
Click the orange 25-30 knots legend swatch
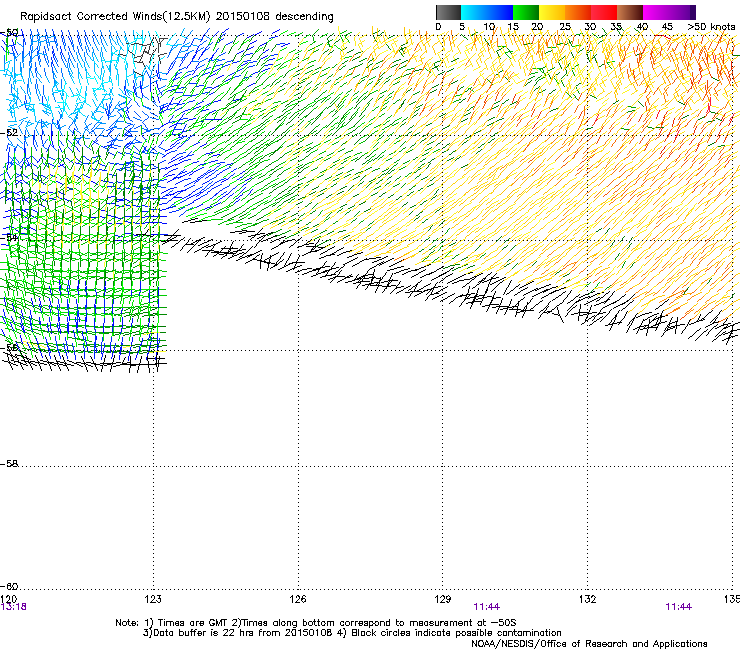(578, 12)
